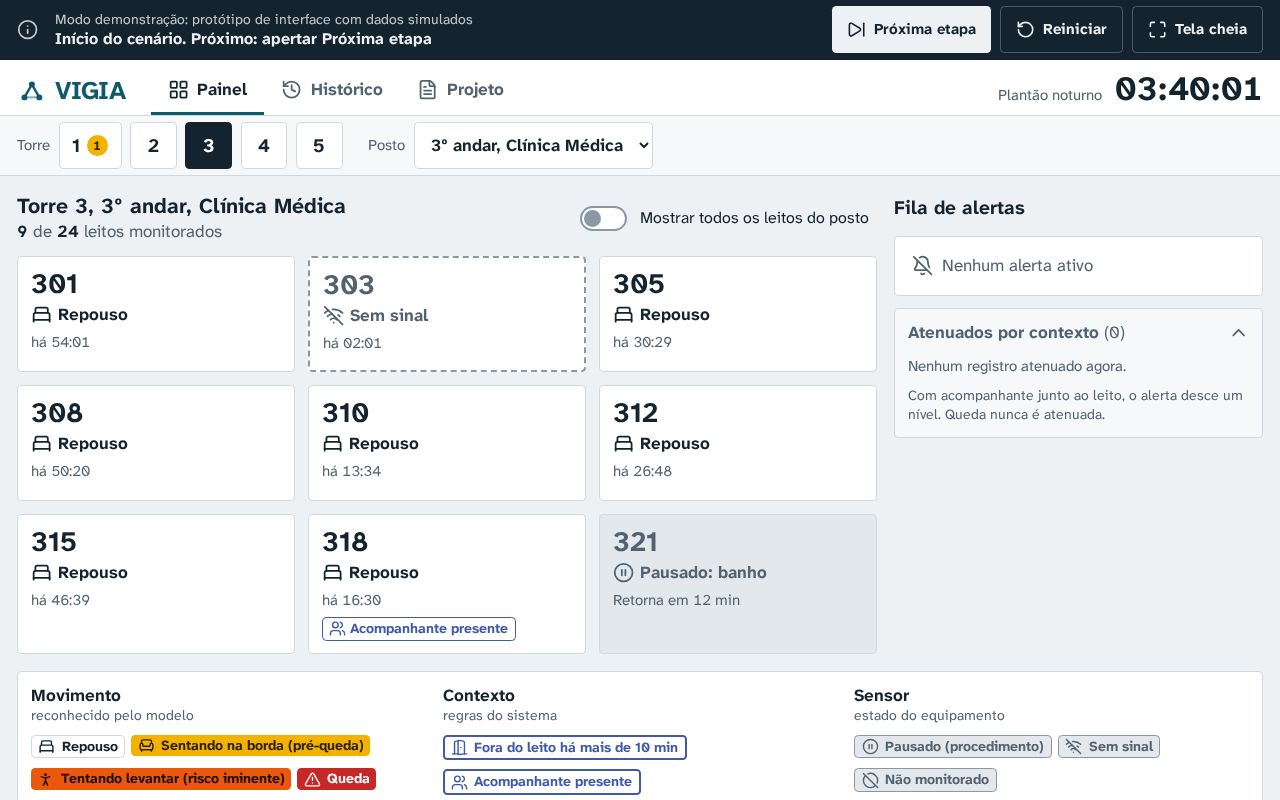The image size is (1280, 800).
Task: Open the Histórico tab
Action: point(332,90)
